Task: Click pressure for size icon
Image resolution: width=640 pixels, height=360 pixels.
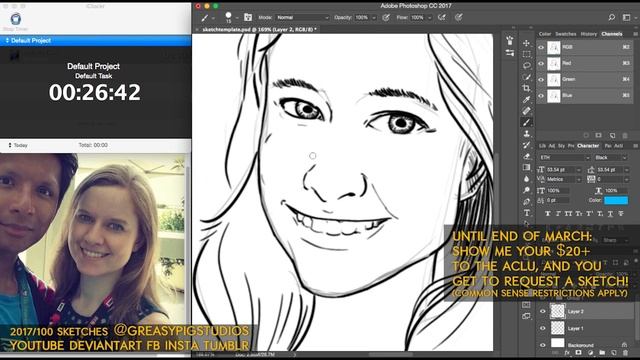Action: coord(459,18)
